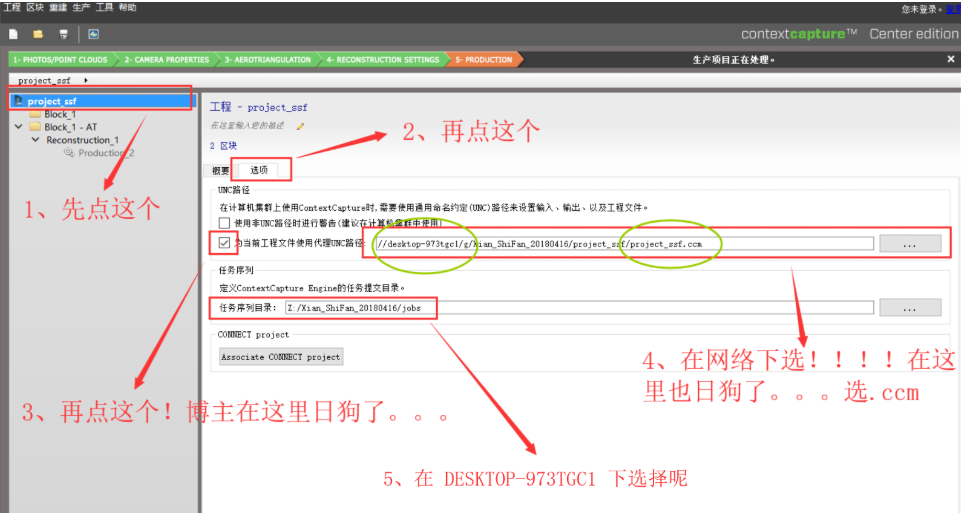Expand project_ssf breadcrumb arrow
This screenshot has height=513, width=962.
point(86,80)
